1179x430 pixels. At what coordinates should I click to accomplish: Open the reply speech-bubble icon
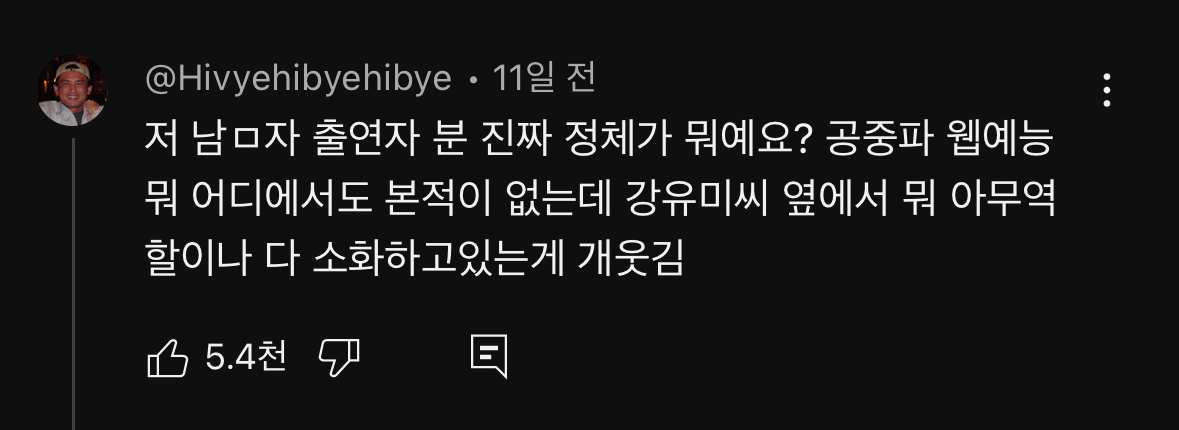[x=489, y=357]
